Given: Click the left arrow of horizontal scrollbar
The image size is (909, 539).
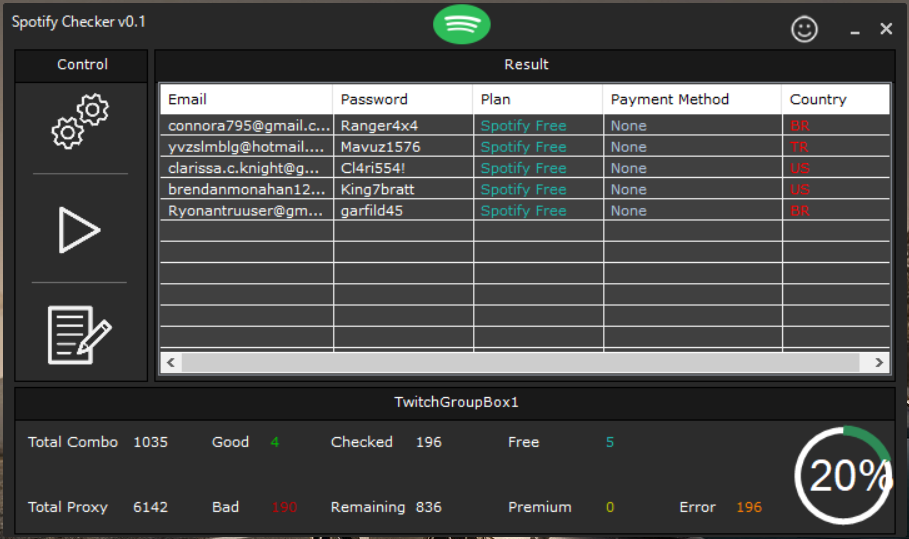Looking at the screenshot, I should coord(171,362).
